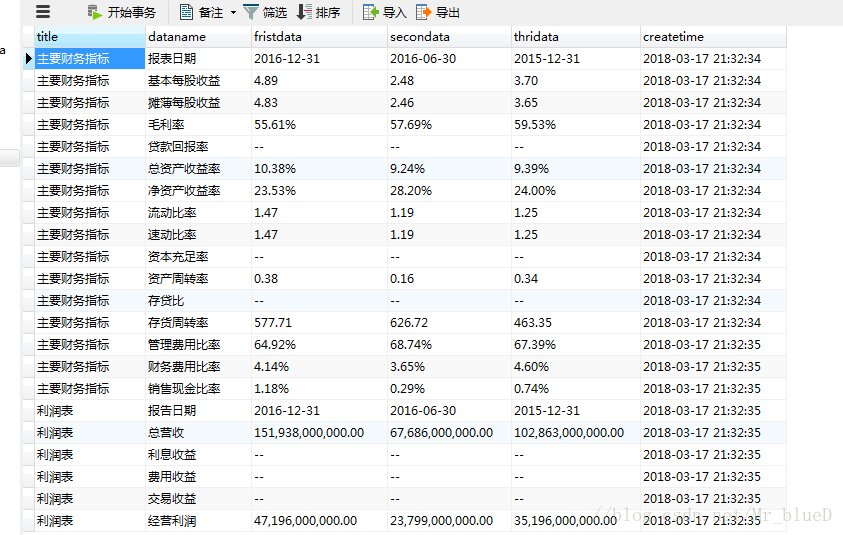Click the 151,938,000,000.00 cell

pos(319,433)
